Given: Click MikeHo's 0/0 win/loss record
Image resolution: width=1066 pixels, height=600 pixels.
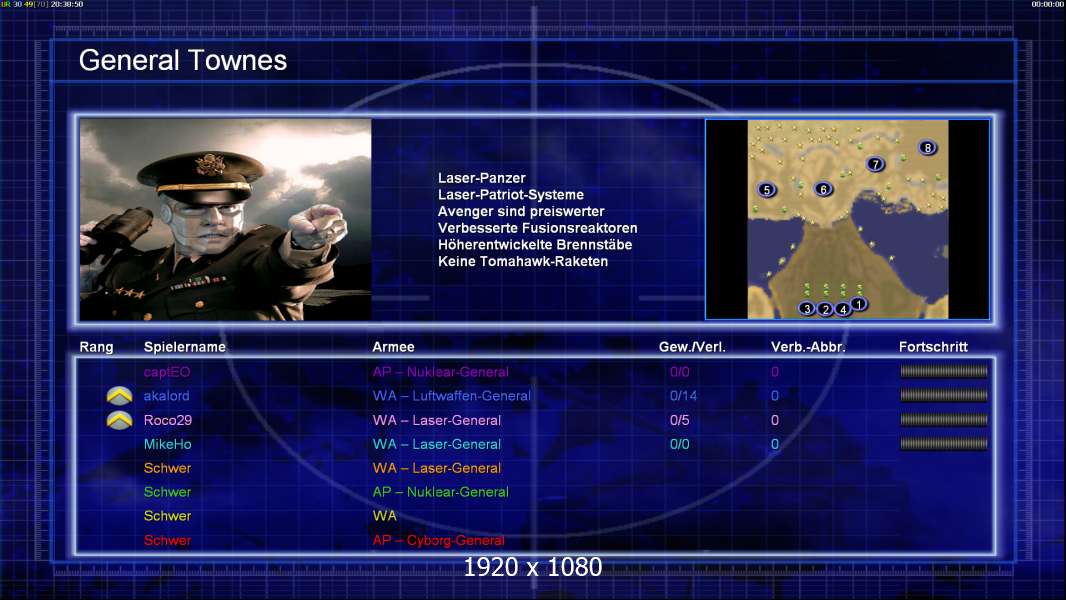Looking at the screenshot, I should coord(680,444).
